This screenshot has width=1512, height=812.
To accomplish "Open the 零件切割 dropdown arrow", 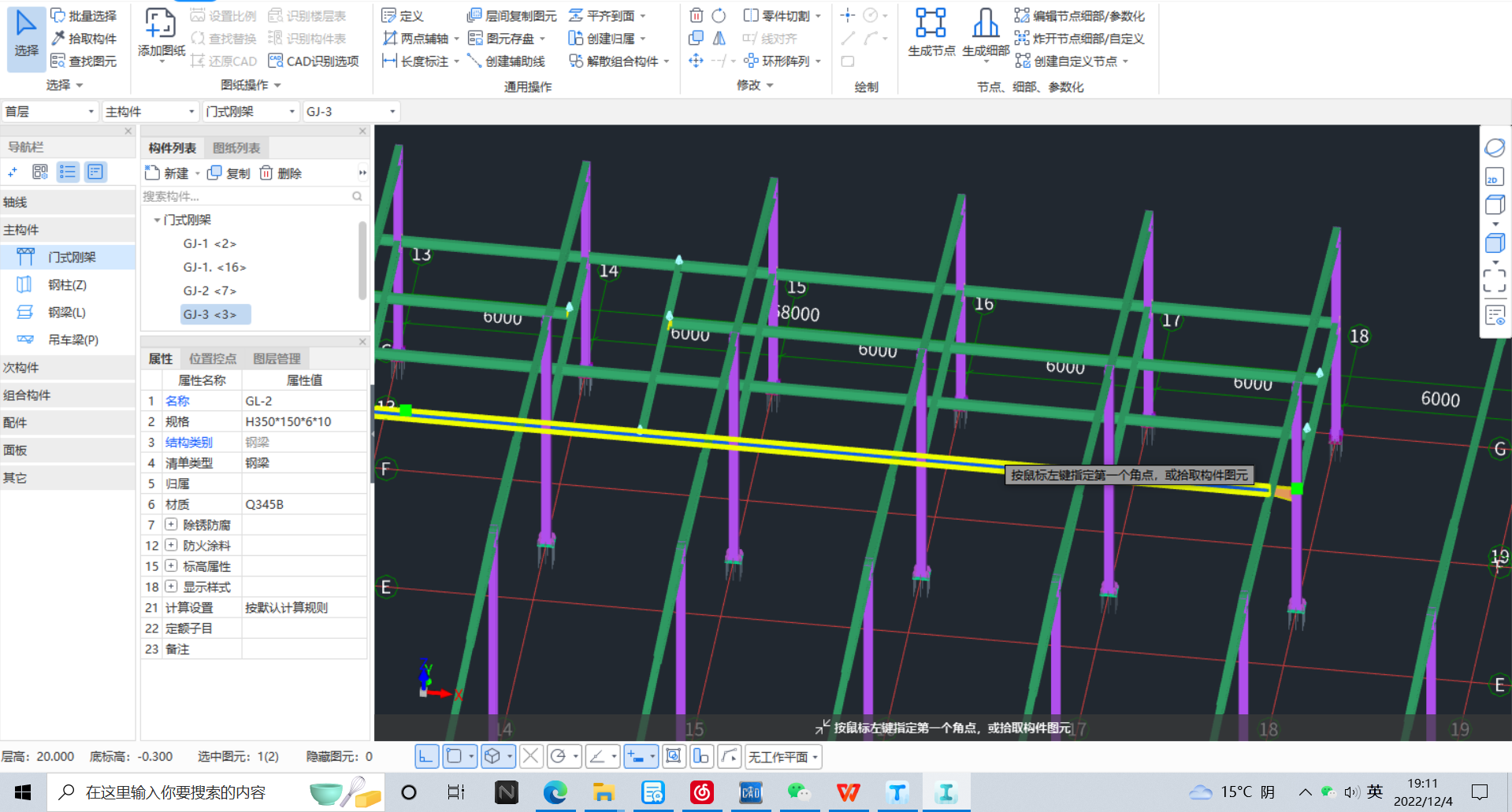I will (819, 17).
